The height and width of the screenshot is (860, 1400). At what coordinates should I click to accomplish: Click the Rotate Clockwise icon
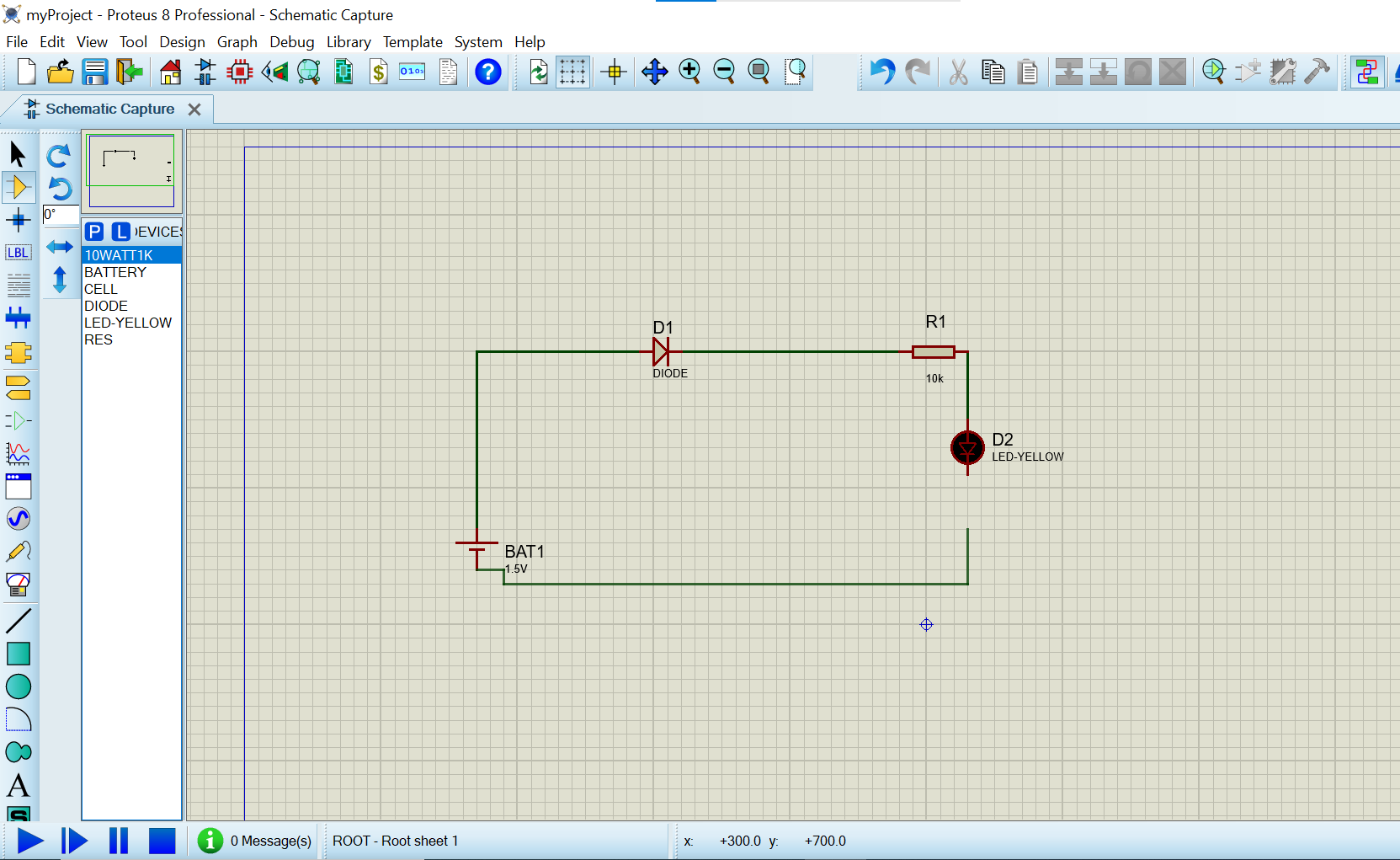point(59,156)
